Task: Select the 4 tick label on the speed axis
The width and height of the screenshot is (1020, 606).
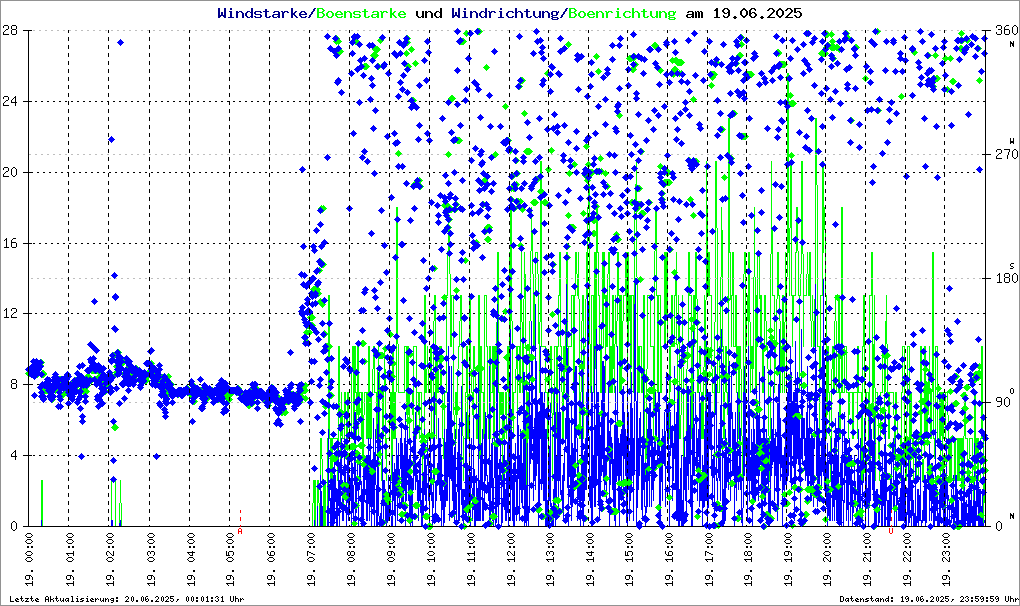Action: (13, 456)
